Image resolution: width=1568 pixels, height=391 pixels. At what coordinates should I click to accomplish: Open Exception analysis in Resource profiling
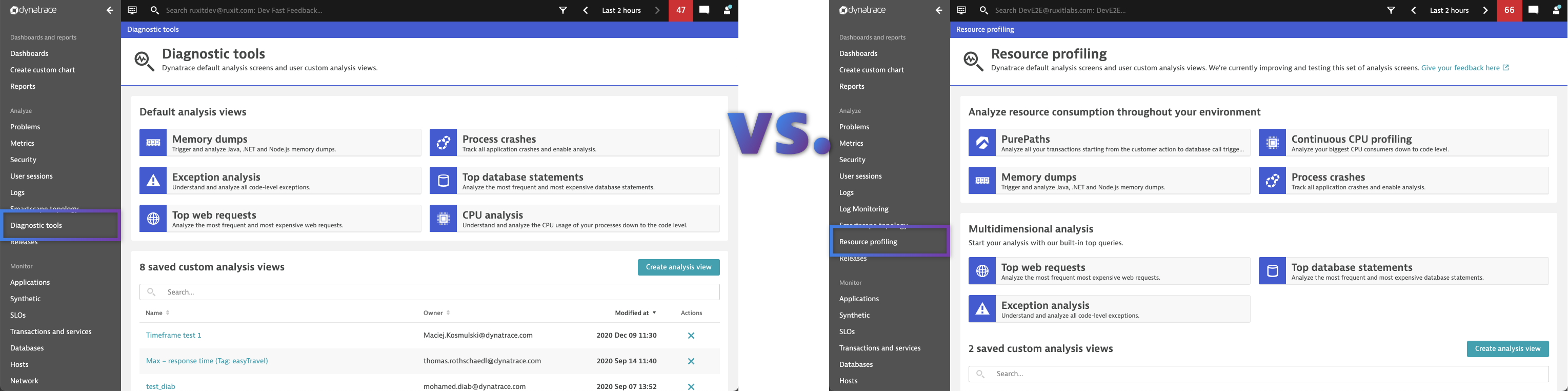[x=1109, y=309]
